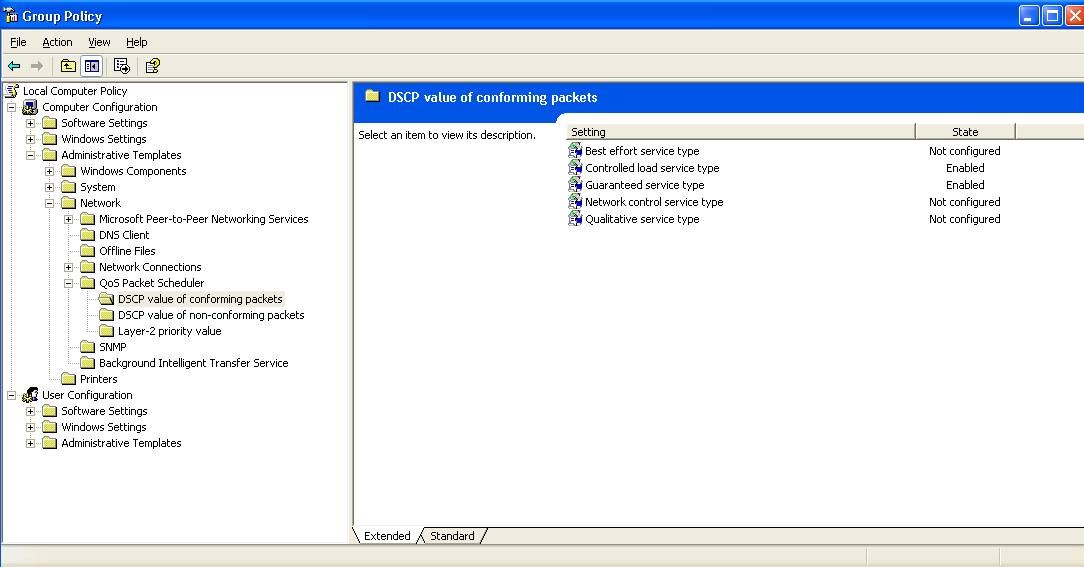Select 'DSCP value of conforming packets' tree label
The width and height of the screenshot is (1084, 567).
[x=200, y=299]
